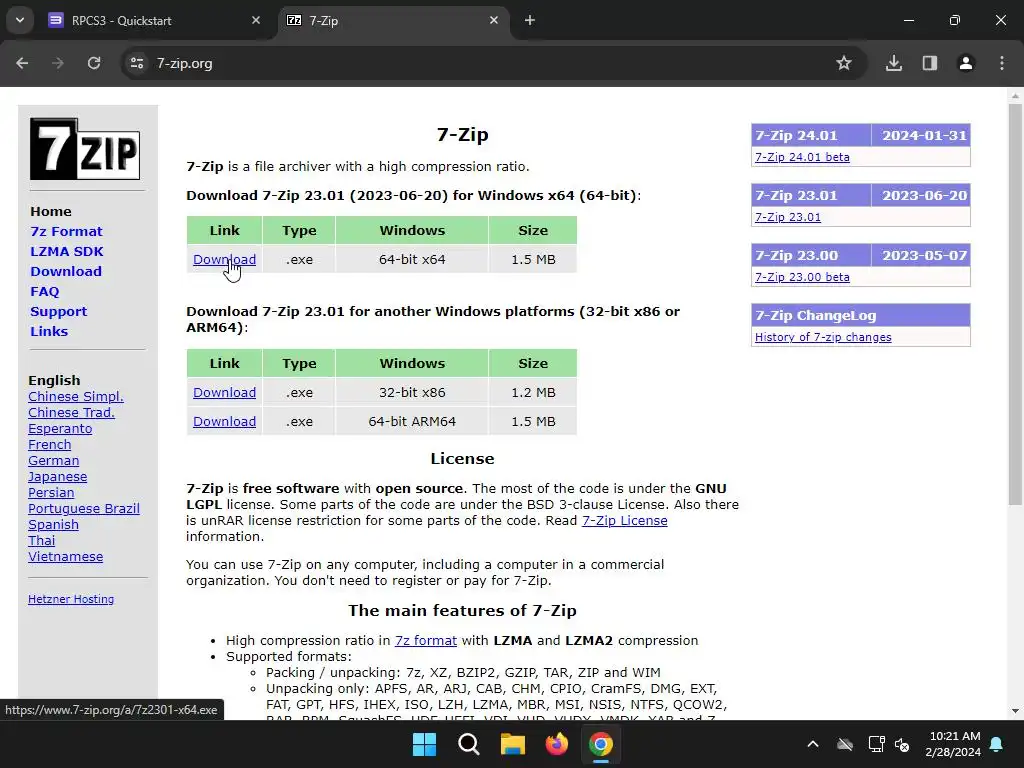Open the Chrome profile icon

(966, 63)
